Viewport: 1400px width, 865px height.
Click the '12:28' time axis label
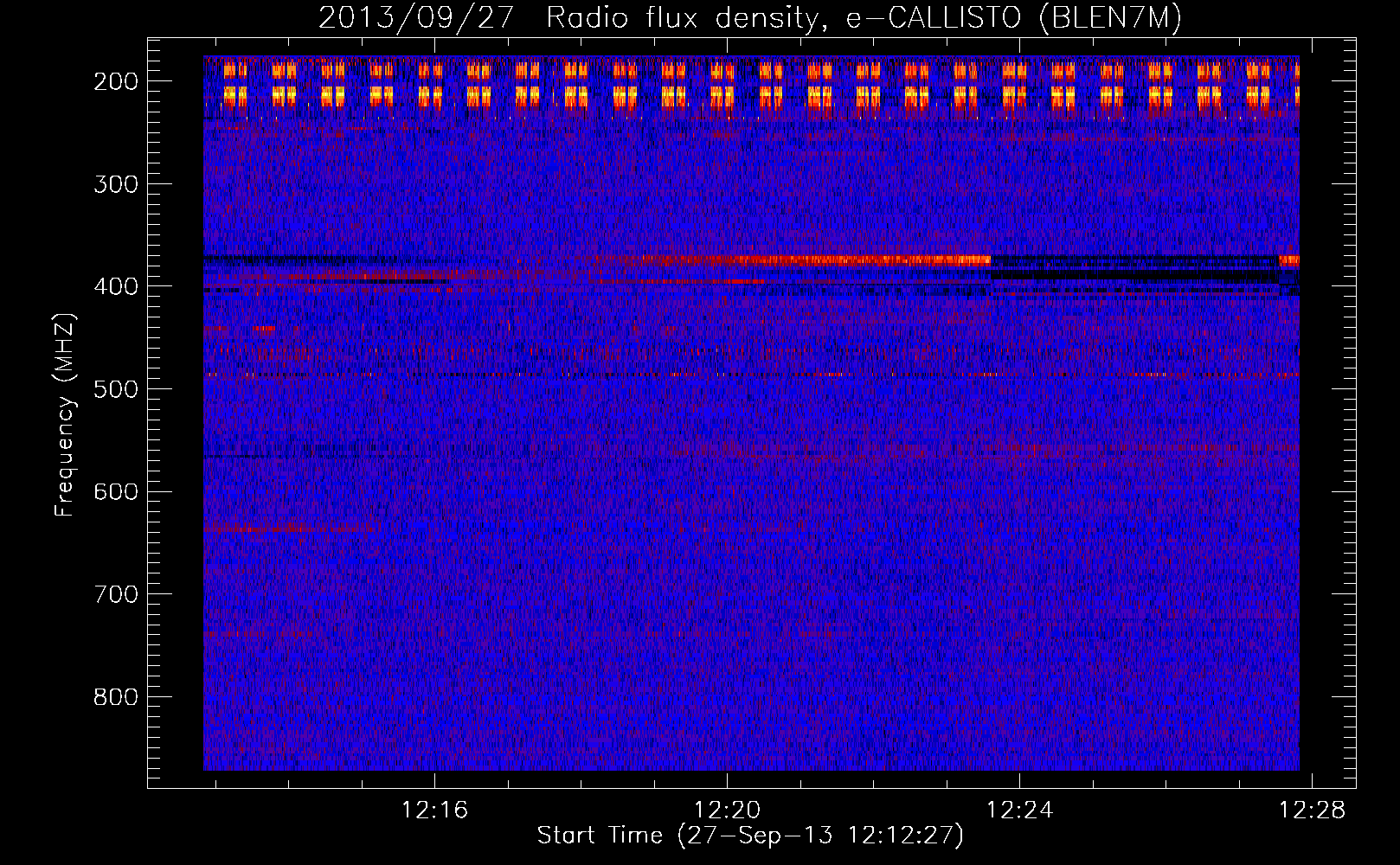coord(1313,811)
